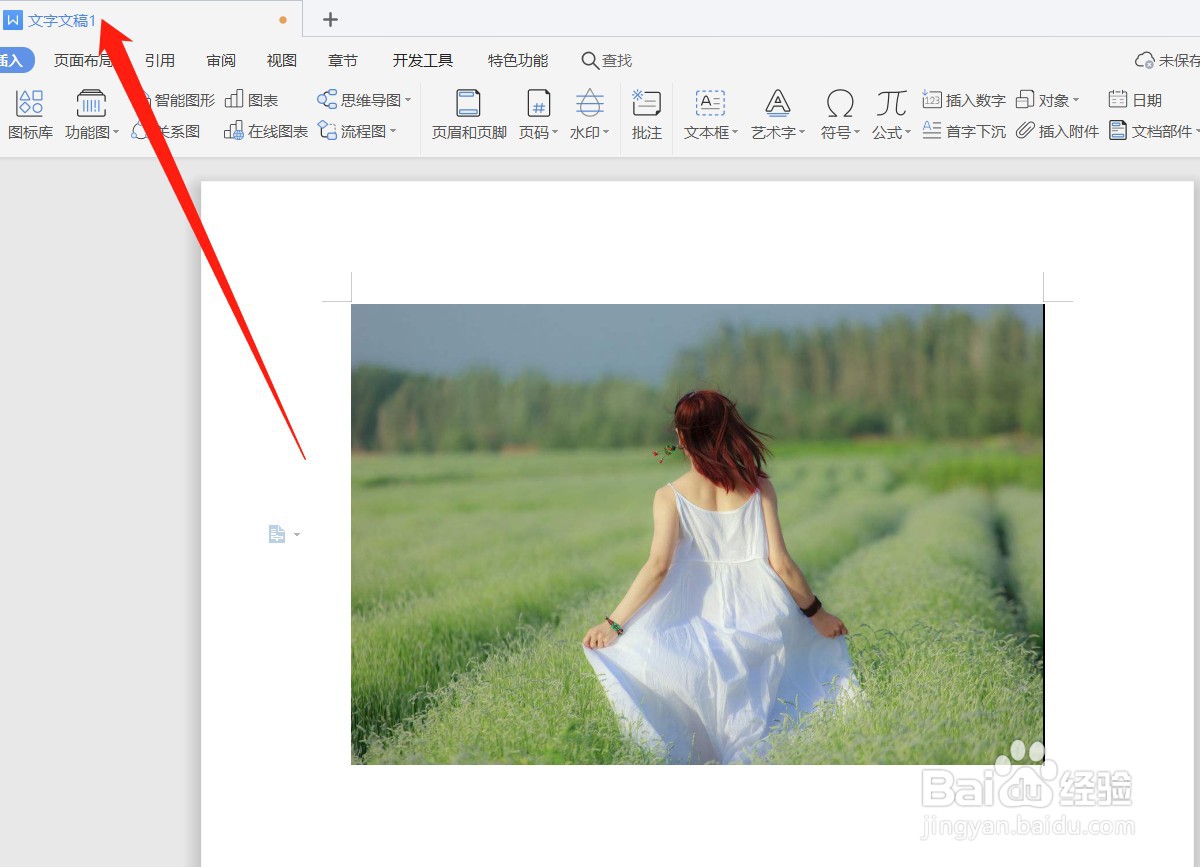Click the 流程图 flowchart icon
Image resolution: width=1200 pixels, height=867 pixels.
click(x=327, y=131)
